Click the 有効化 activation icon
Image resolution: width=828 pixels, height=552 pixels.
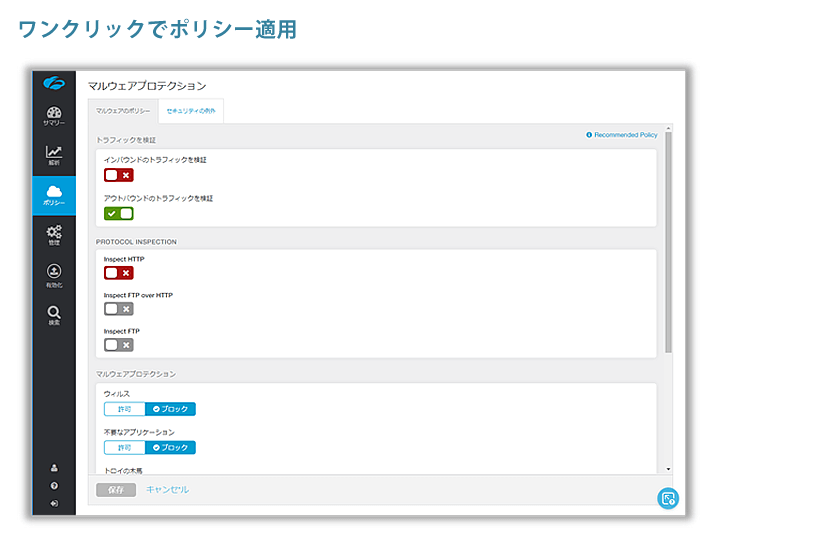click(x=54, y=275)
